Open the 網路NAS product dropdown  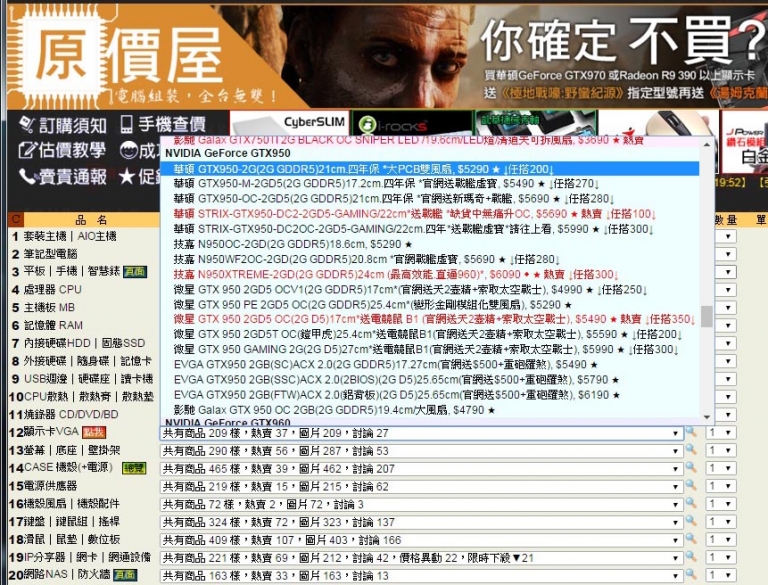point(421,576)
